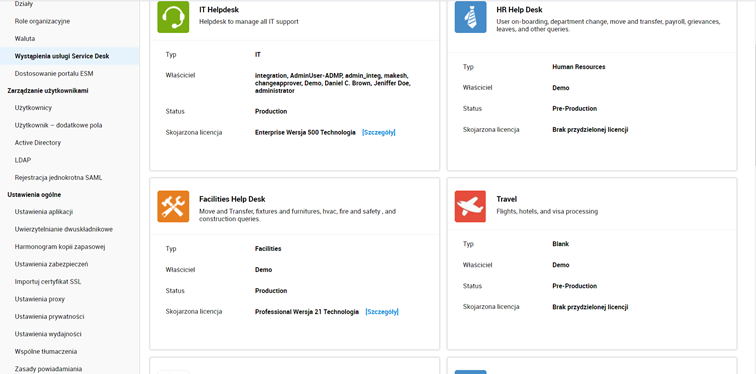Click 'Professional Wersja 21 Technologia' license text
This screenshot has width=756, height=374.
(307, 312)
